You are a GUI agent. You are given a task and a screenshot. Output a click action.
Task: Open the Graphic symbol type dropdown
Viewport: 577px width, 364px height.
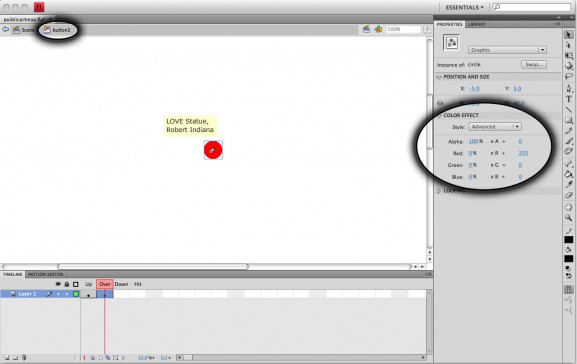click(x=507, y=50)
